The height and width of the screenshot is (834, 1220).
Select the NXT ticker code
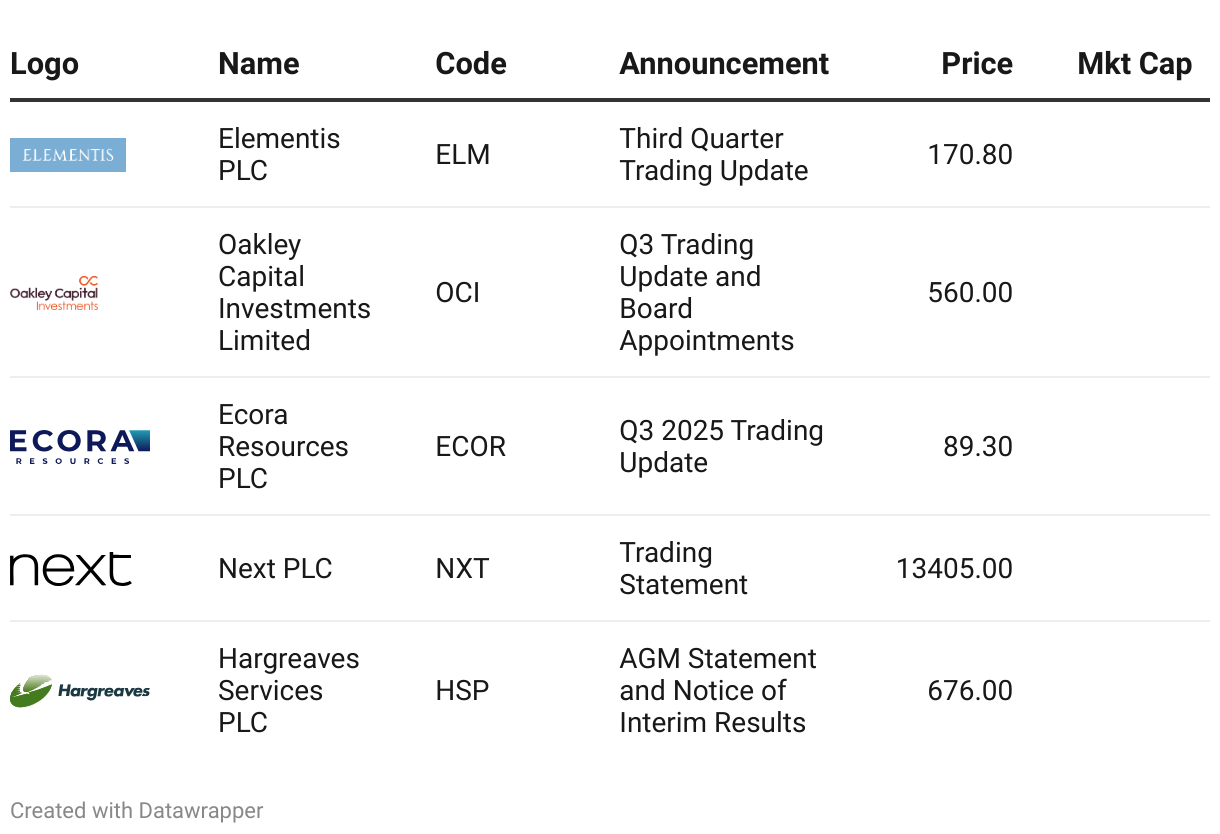462,569
